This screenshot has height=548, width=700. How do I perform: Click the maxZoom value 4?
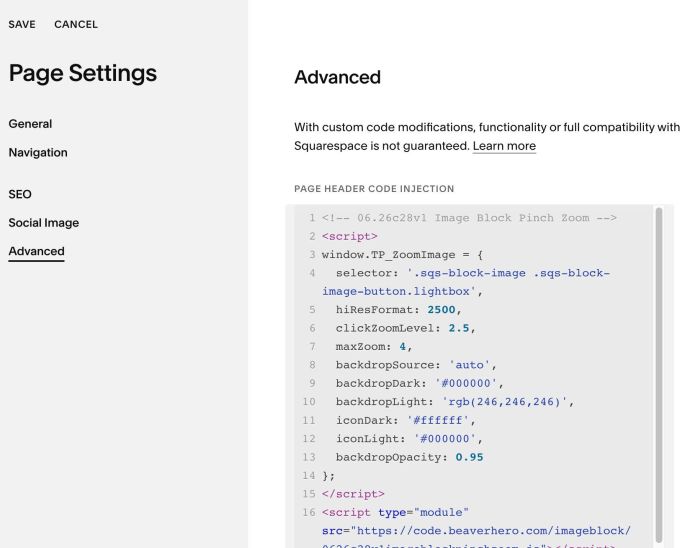click(403, 346)
